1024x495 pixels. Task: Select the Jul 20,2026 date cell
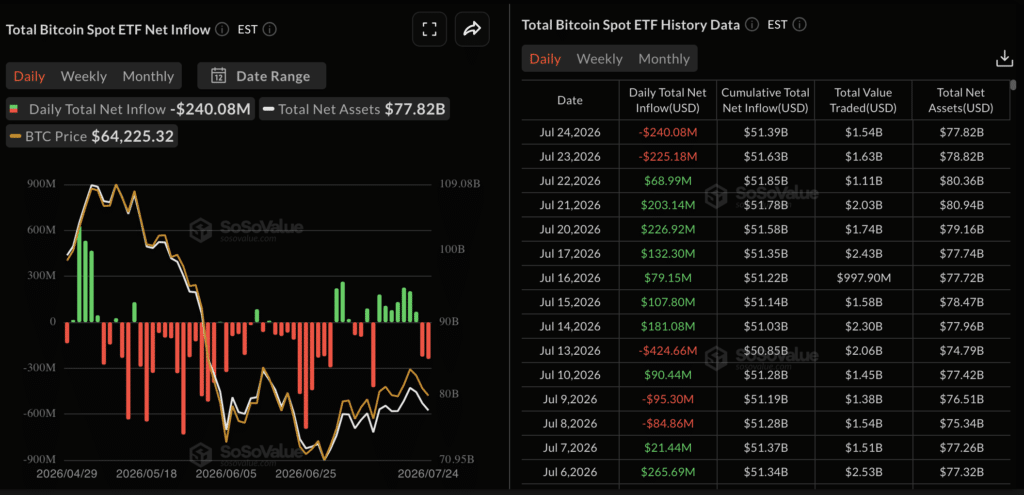point(570,229)
